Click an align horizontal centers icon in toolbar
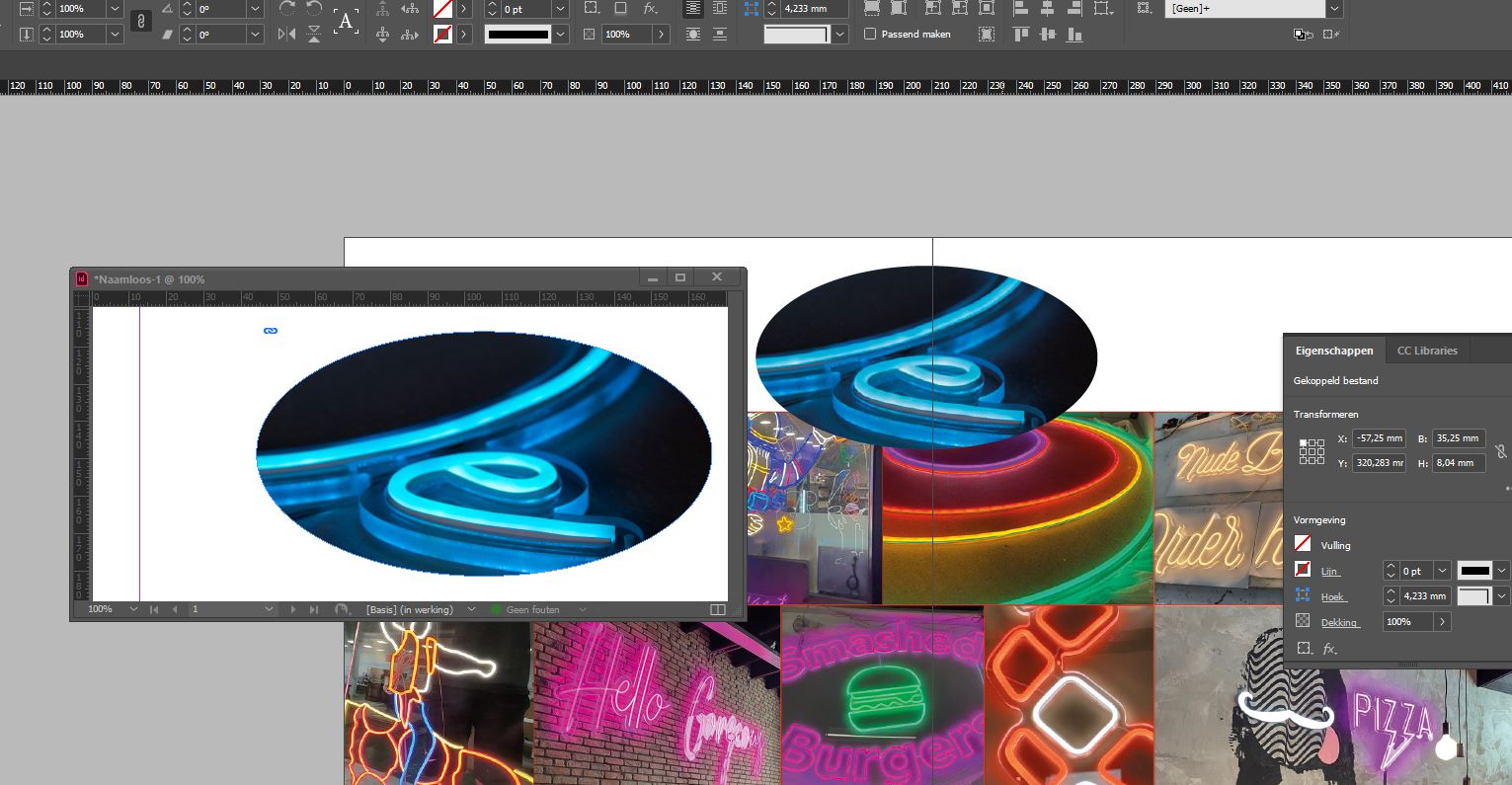 (1046, 9)
